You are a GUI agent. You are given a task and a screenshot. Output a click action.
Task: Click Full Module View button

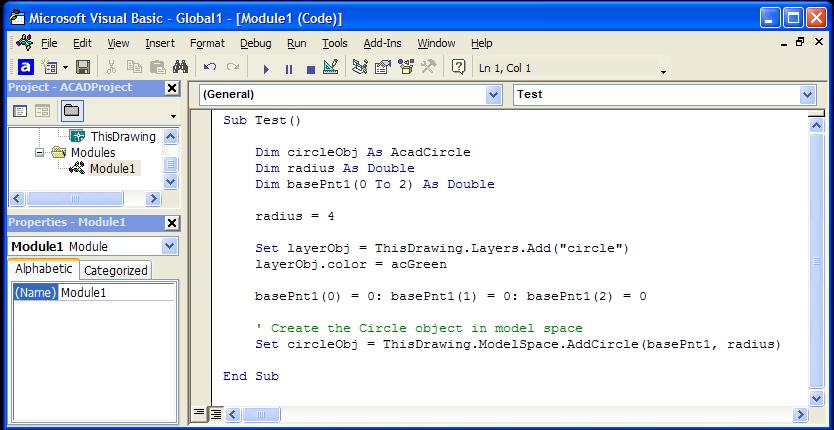[215, 414]
